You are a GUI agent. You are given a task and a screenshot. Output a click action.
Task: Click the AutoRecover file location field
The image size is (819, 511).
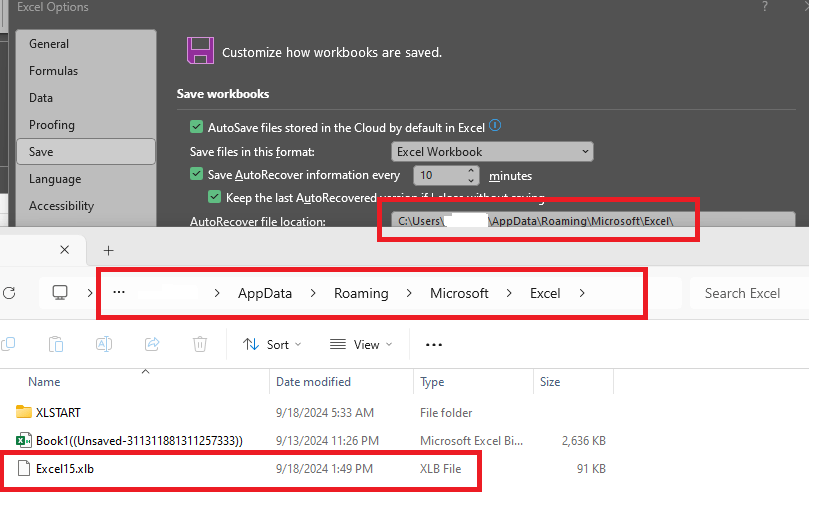click(x=593, y=220)
